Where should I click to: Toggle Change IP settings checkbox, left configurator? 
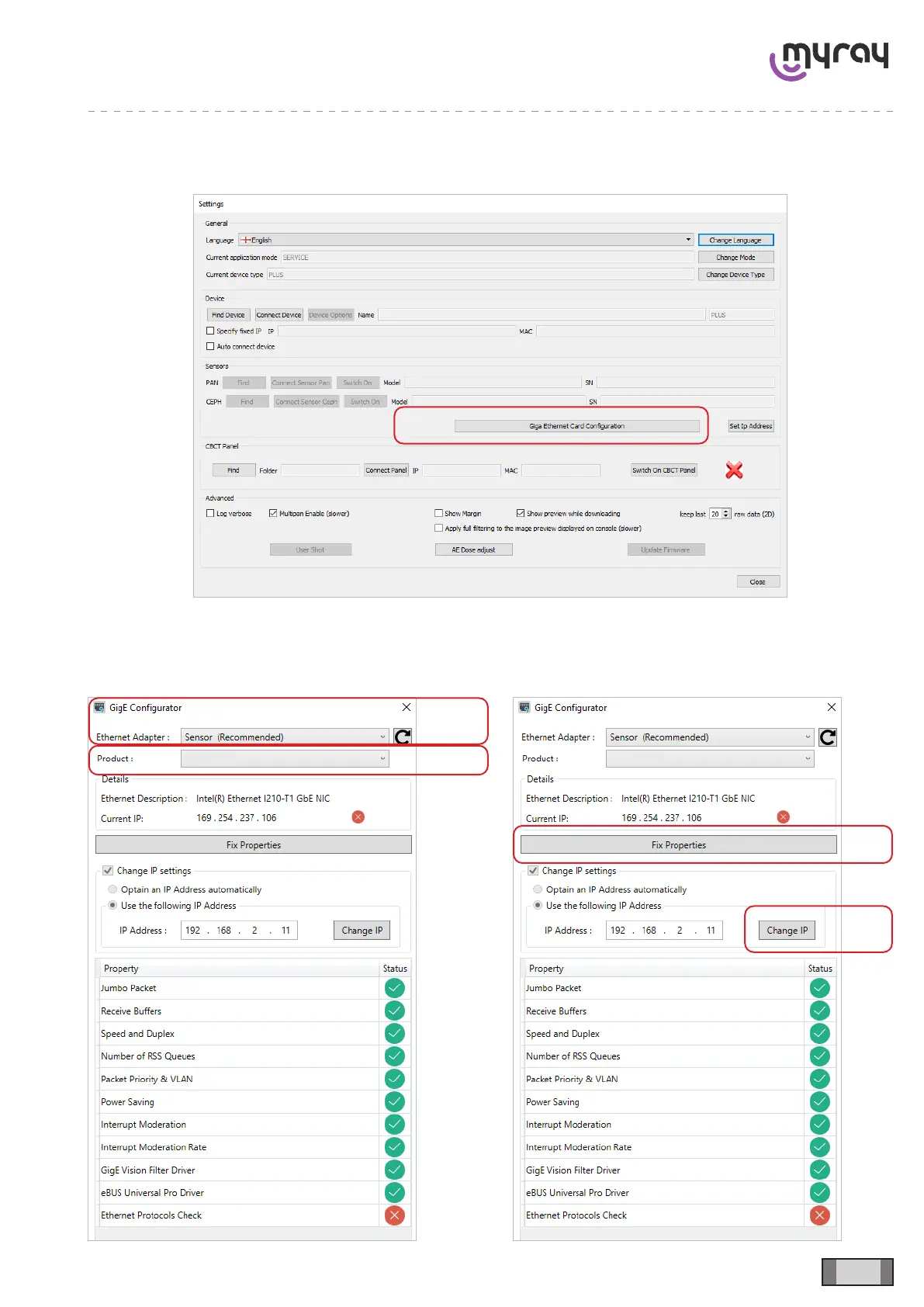click(108, 871)
